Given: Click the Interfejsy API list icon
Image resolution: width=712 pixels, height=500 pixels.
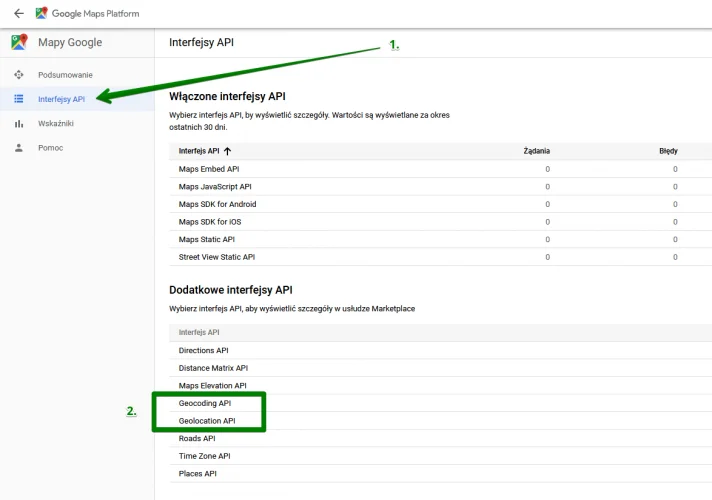Looking at the screenshot, I should [19, 99].
